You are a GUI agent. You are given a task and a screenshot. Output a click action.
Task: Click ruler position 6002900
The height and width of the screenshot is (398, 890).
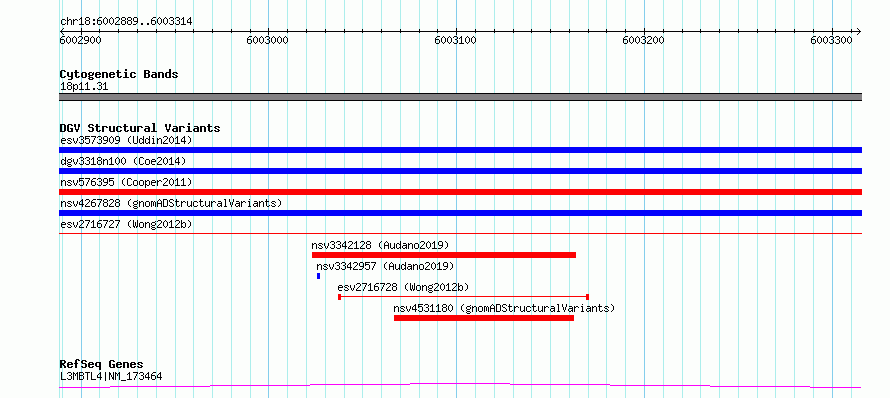(x=81, y=40)
